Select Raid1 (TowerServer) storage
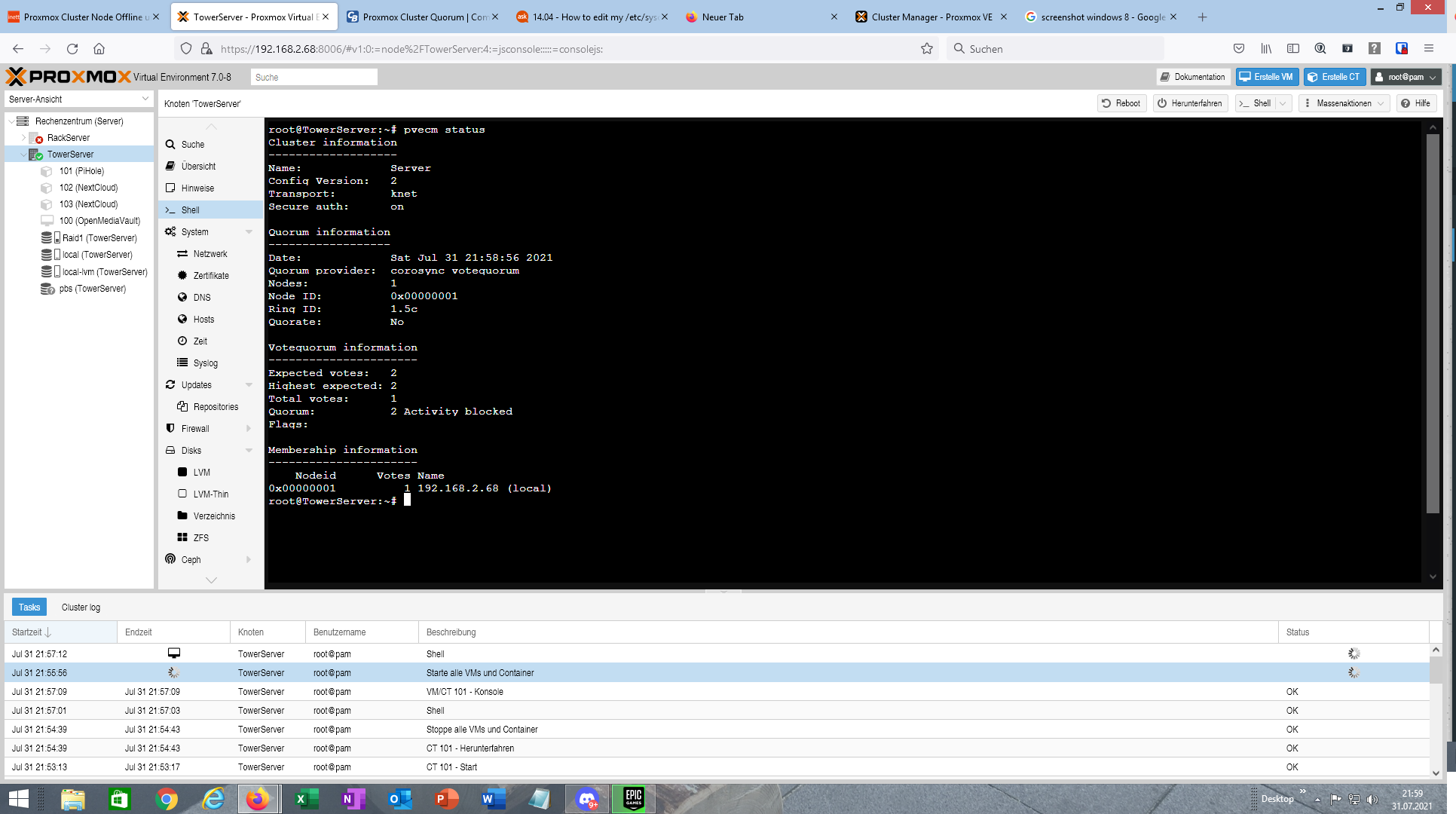The width and height of the screenshot is (1456, 814). tap(99, 238)
